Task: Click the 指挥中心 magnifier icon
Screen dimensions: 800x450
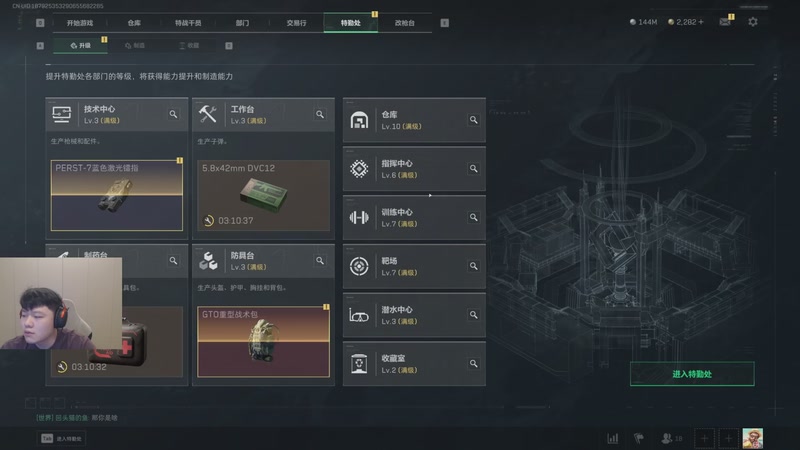Action: [473, 168]
